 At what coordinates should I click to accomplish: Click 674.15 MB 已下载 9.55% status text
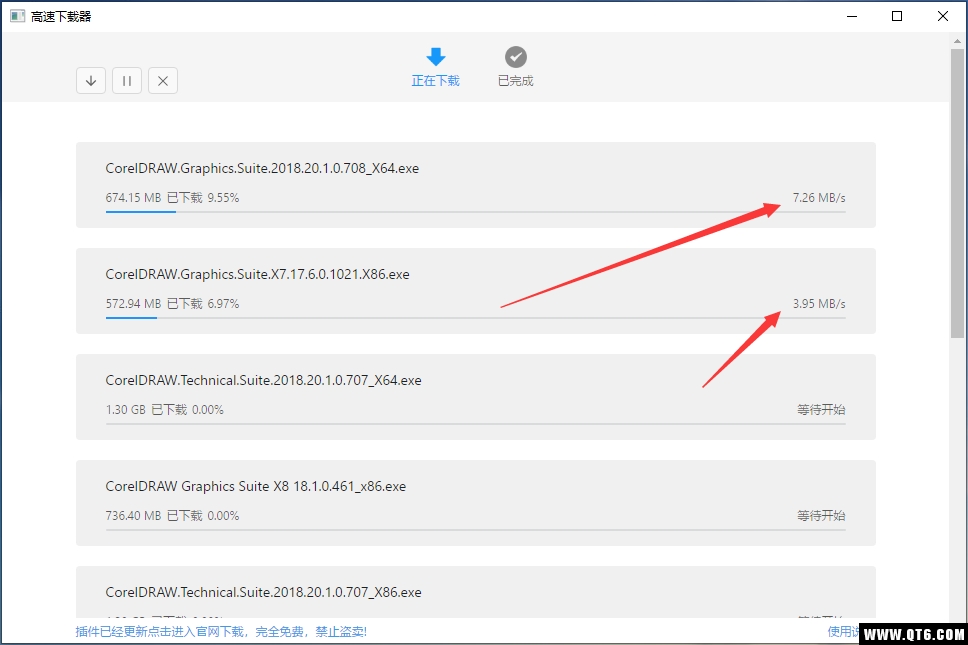[172, 198]
